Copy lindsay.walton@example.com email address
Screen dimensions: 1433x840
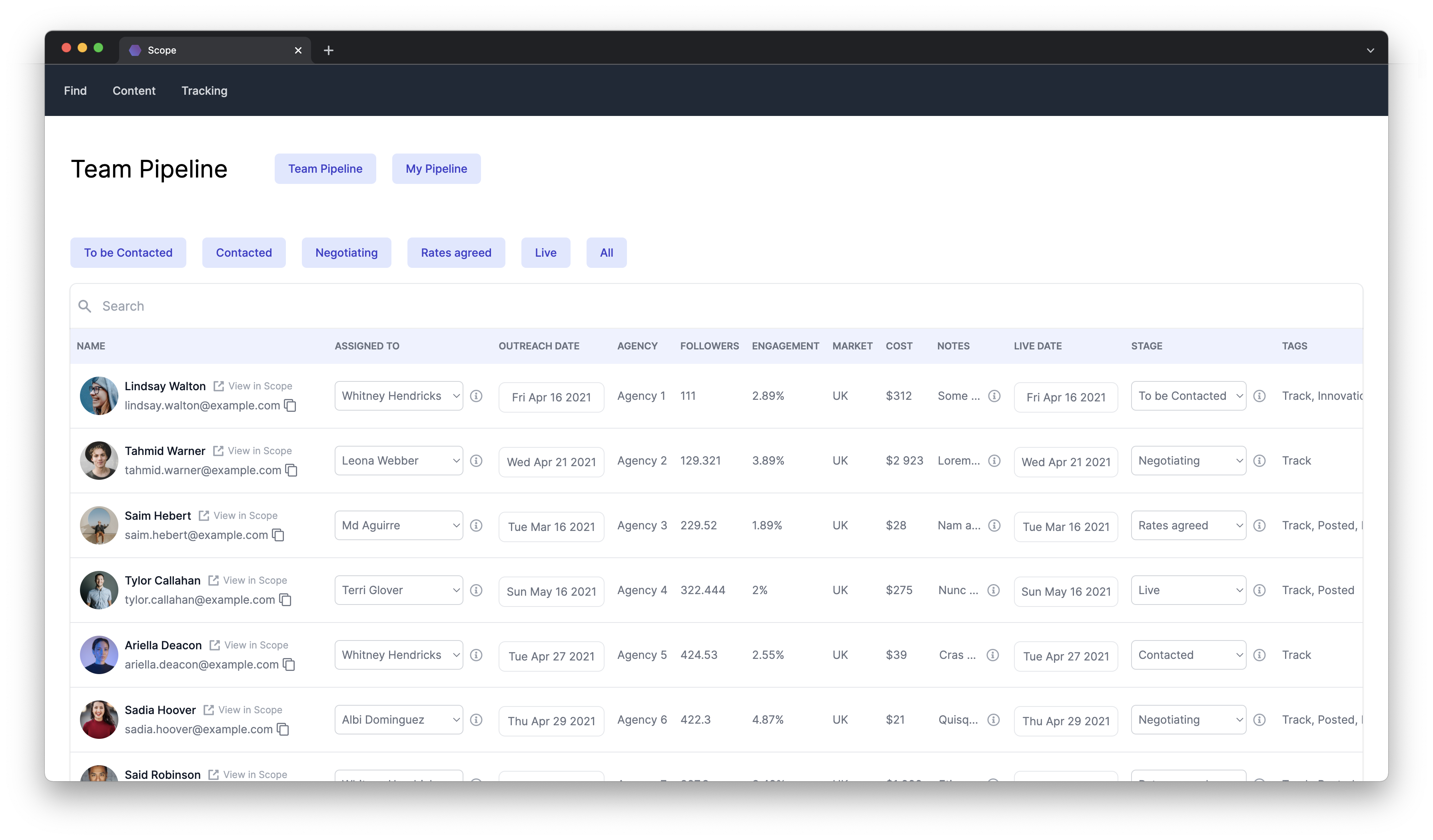291,405
